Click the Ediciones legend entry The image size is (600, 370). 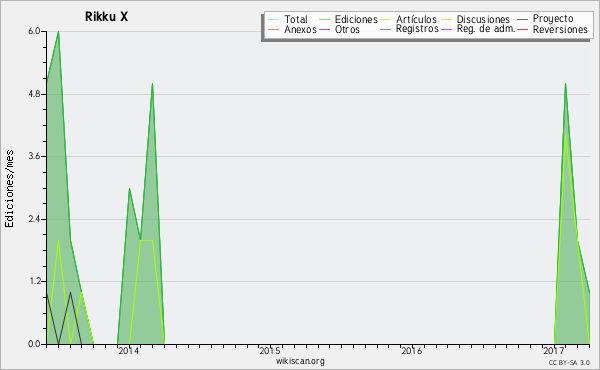coord(348,19)
